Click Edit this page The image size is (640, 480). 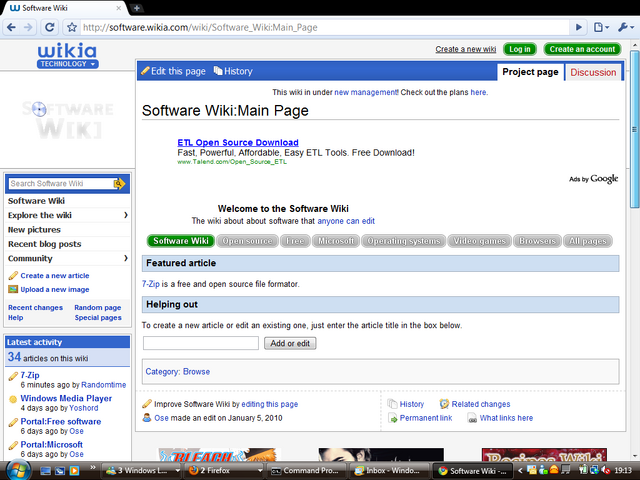[x=173, y=71]
